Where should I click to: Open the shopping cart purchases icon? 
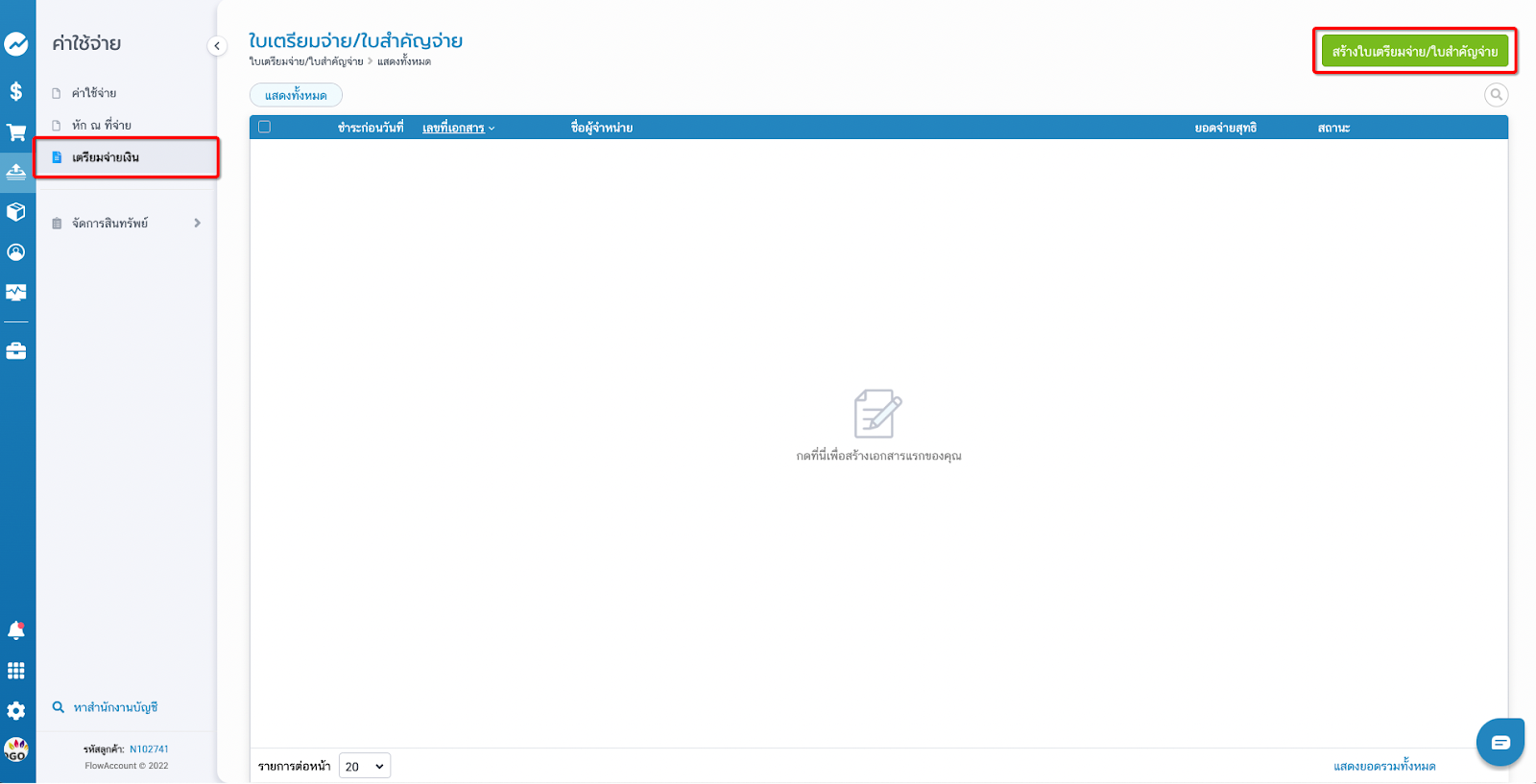tap(16, 132)
